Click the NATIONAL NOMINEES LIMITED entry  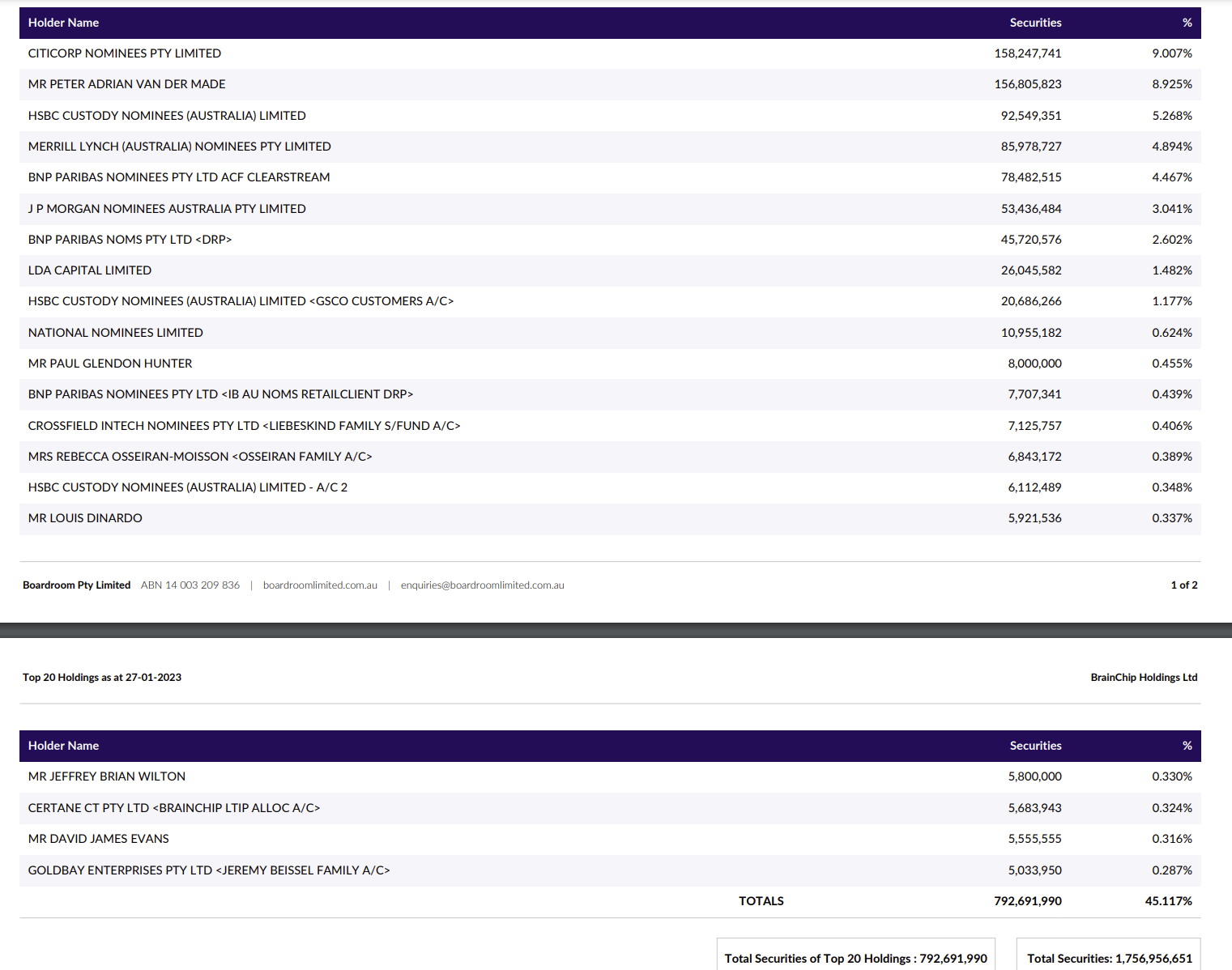click(x=116, y=333)
